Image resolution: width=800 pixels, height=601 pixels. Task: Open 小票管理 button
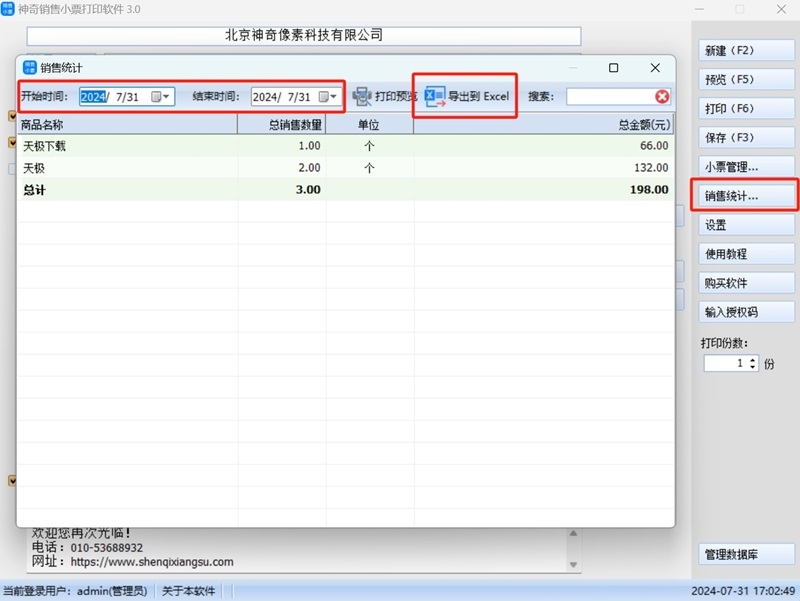746,167
